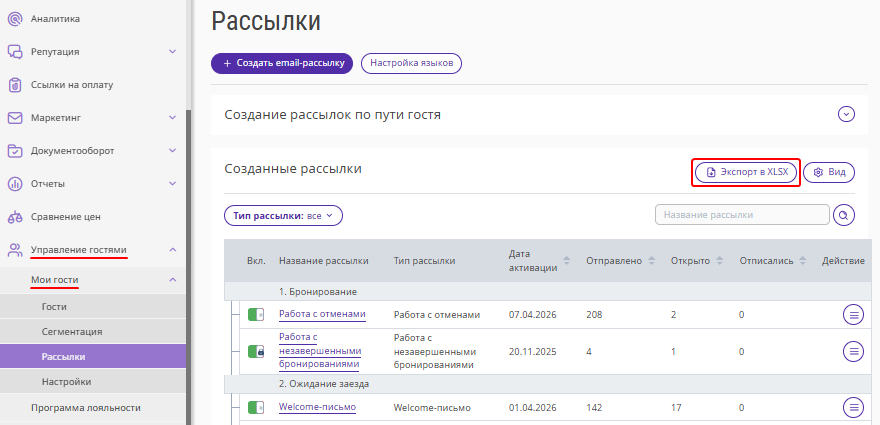Open the Тип рассылки filter dropdown

click(x=283, y=215)
